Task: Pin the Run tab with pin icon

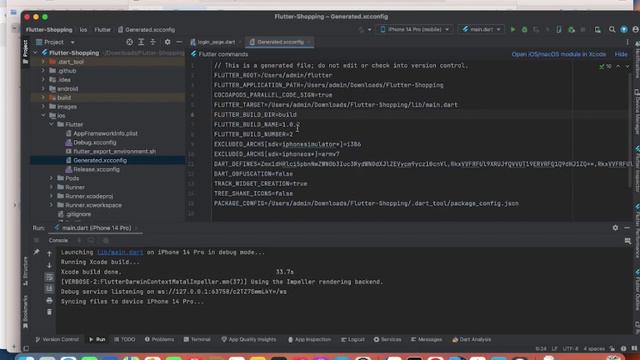Action: 36,252
